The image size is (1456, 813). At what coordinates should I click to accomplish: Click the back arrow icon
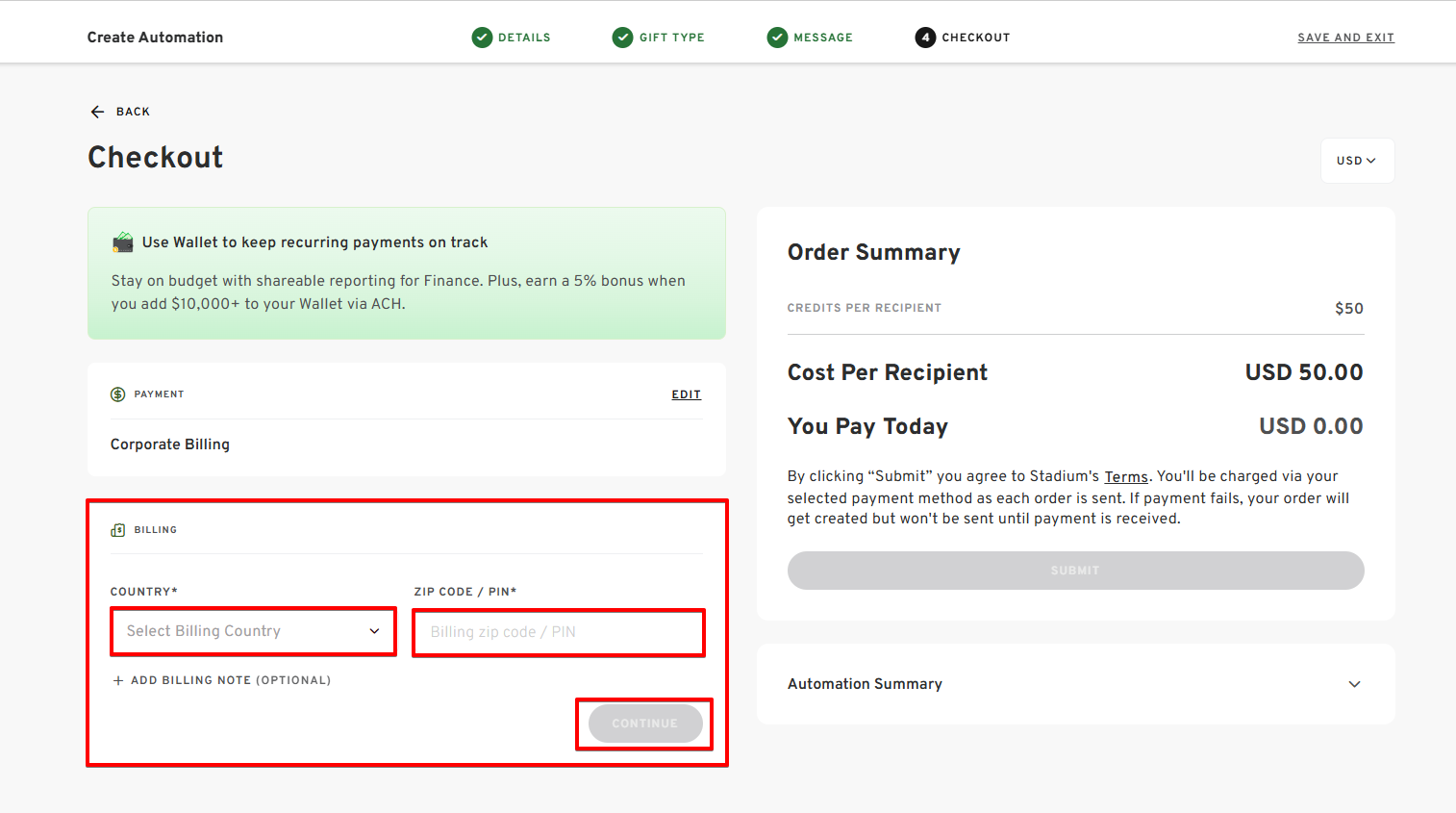[x=97, y=112]
